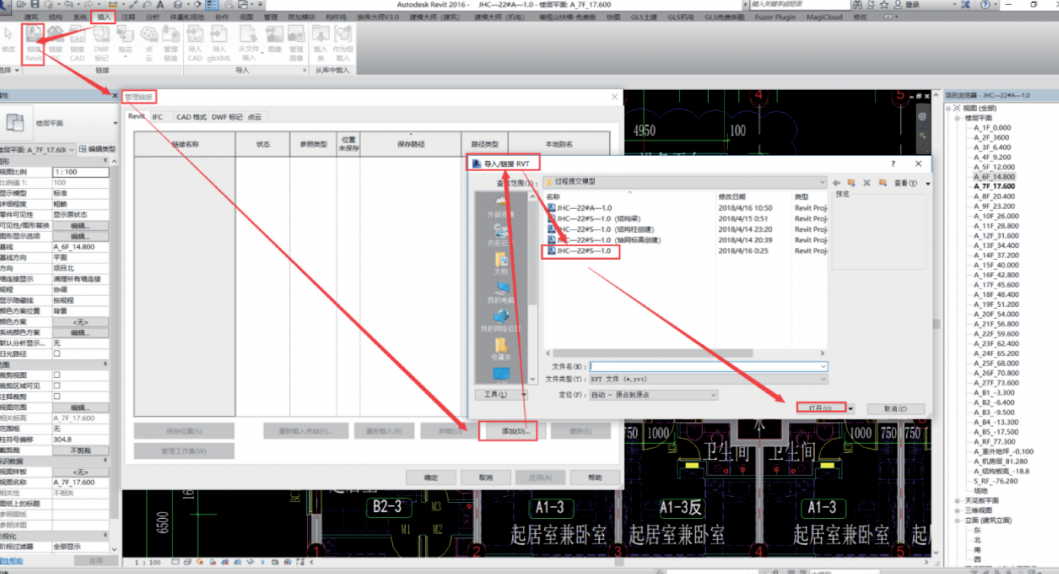
Task: Click the text 'A' tool in quick access toolbar
Action: (160, 5)
